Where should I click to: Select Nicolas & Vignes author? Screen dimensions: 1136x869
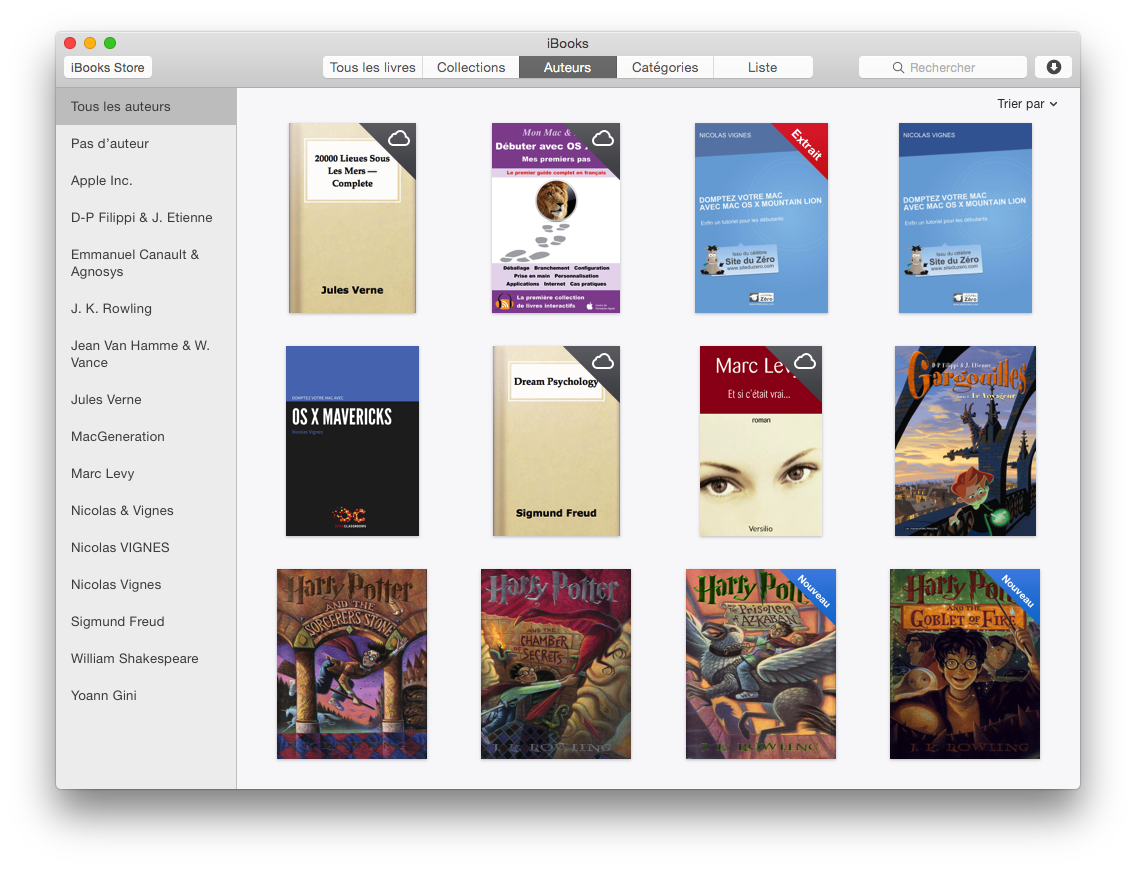click(146, 510)
